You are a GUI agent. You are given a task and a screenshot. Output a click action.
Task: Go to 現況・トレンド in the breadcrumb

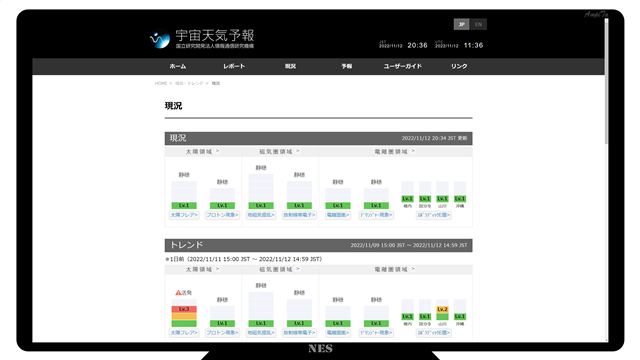click(x=189, y=83)
